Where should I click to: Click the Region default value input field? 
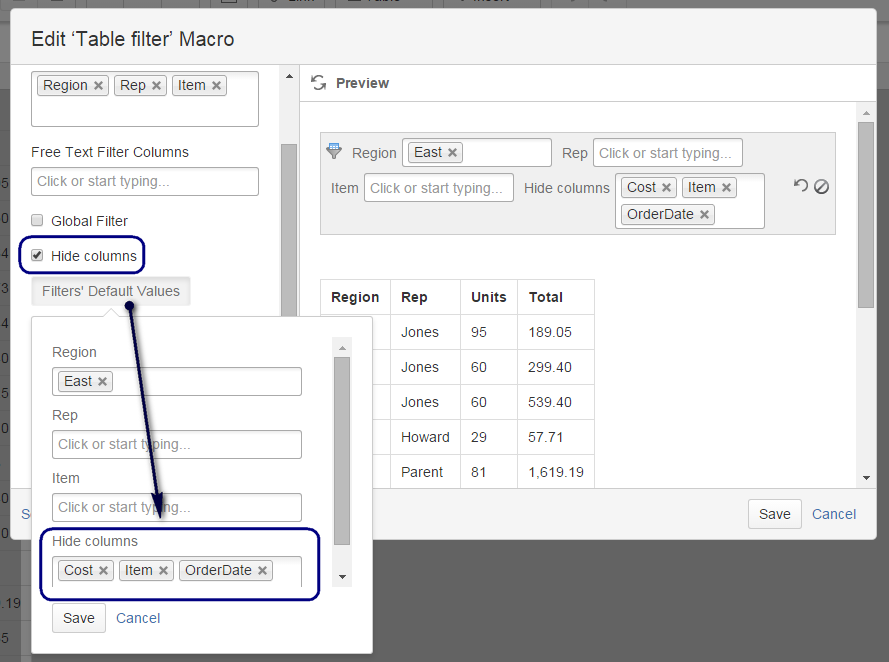click(176, 381)
